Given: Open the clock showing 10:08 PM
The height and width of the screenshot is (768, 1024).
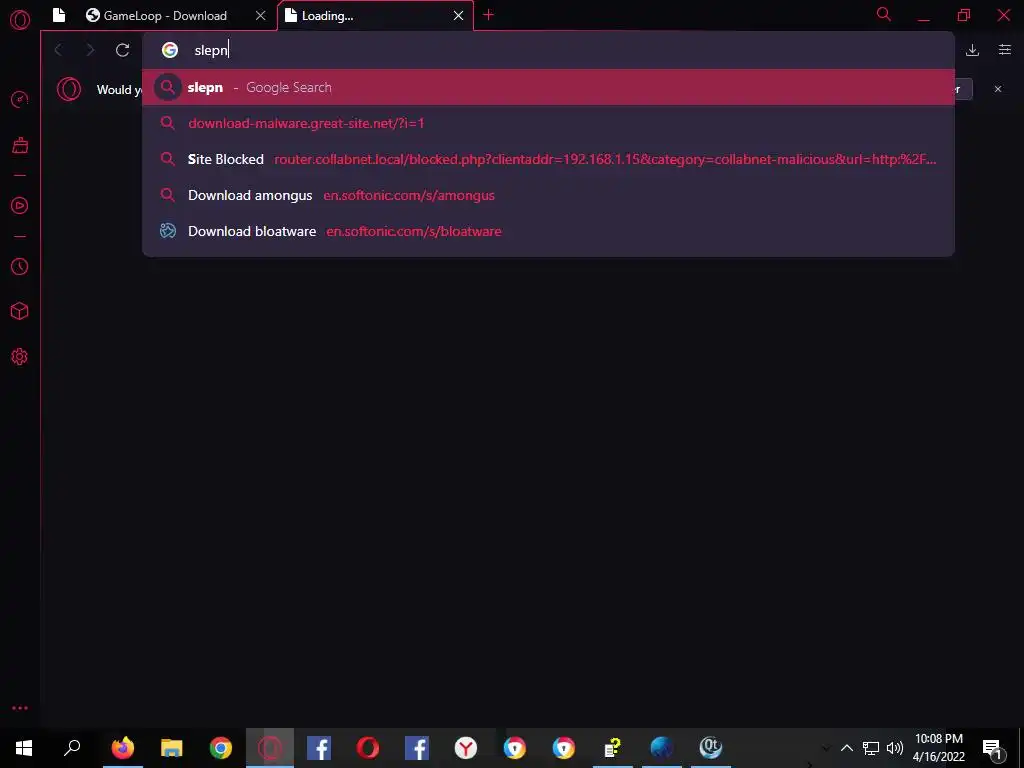Looking at the screenshot, I should pyautogui.click(x=938, y=748).
